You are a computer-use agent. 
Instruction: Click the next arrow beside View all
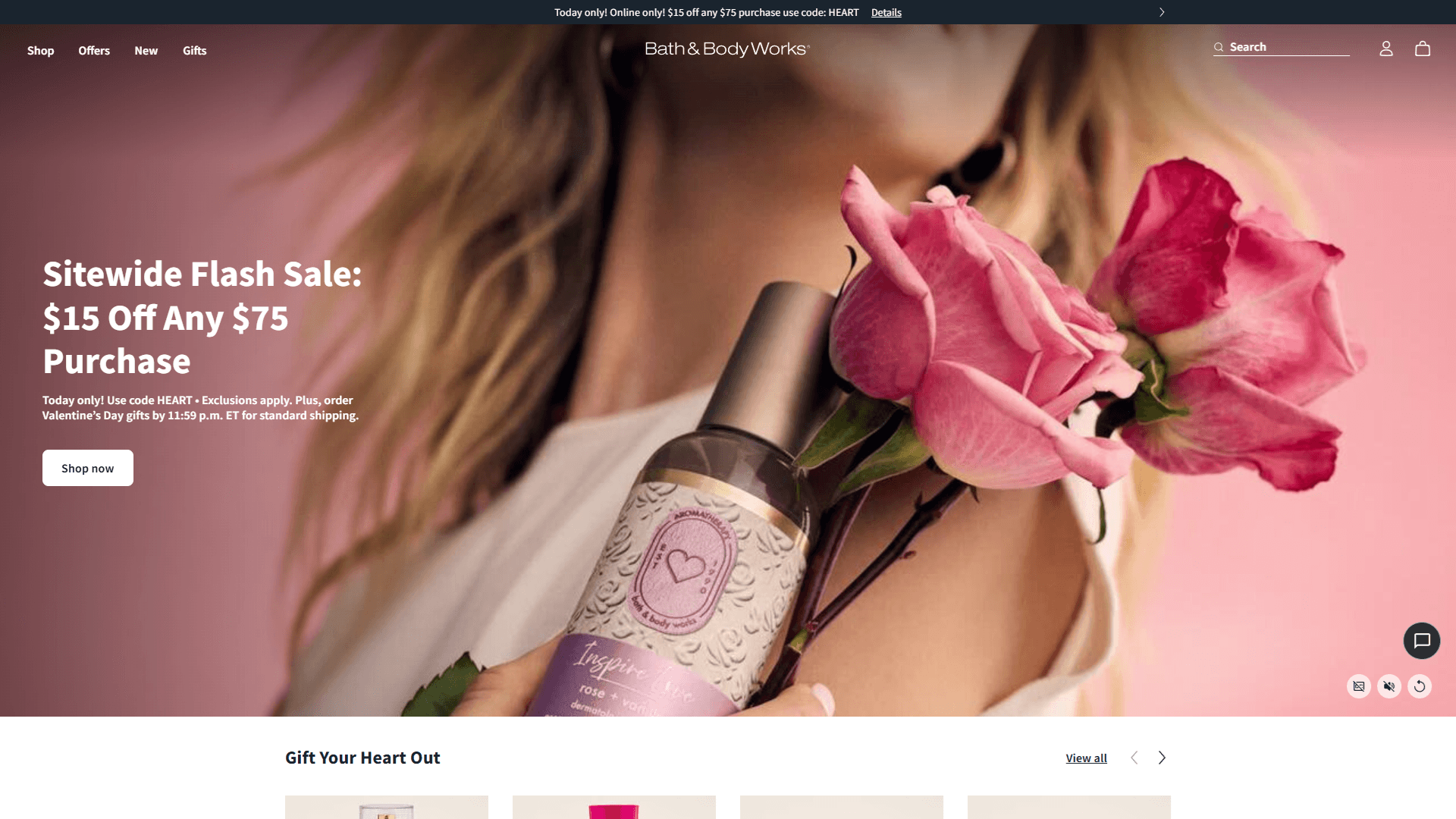(x=1162, y=757)
